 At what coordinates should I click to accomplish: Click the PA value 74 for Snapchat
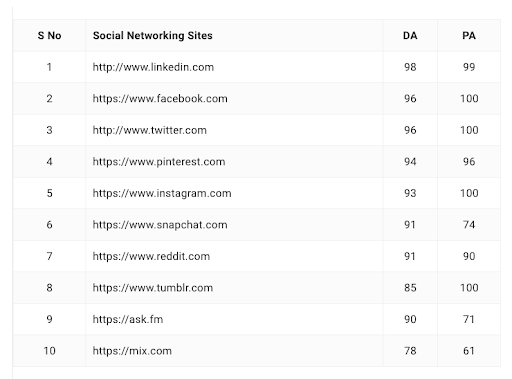tap(469, 225)
